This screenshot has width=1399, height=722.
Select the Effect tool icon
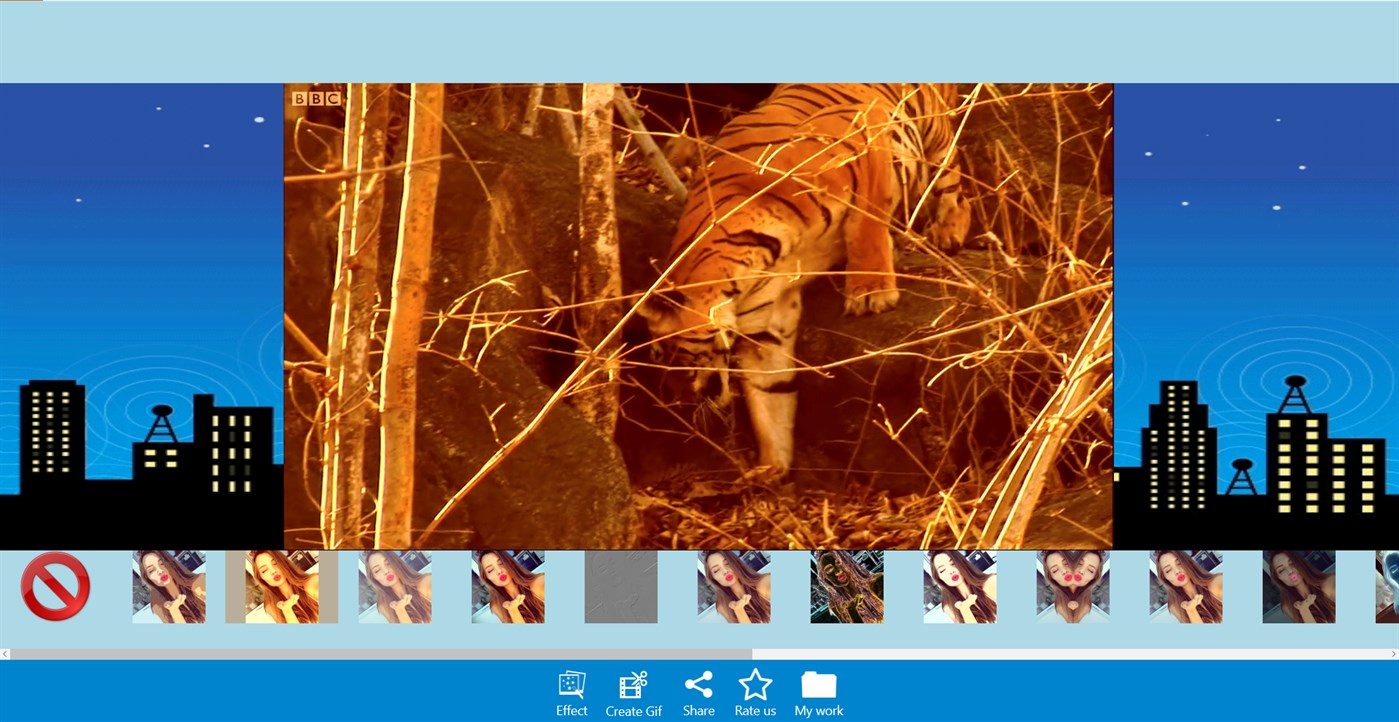(571, 684)
